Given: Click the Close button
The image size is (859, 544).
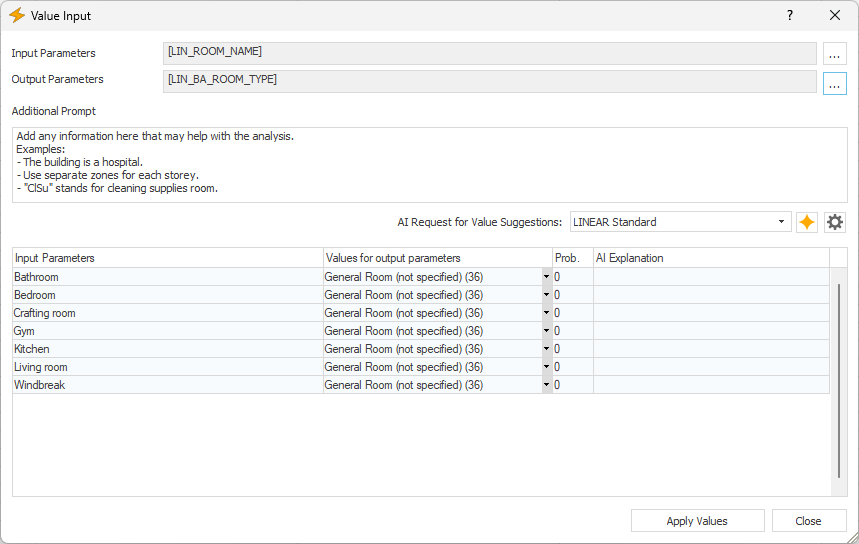Looking at the screenshot, I should click(809, 521).
